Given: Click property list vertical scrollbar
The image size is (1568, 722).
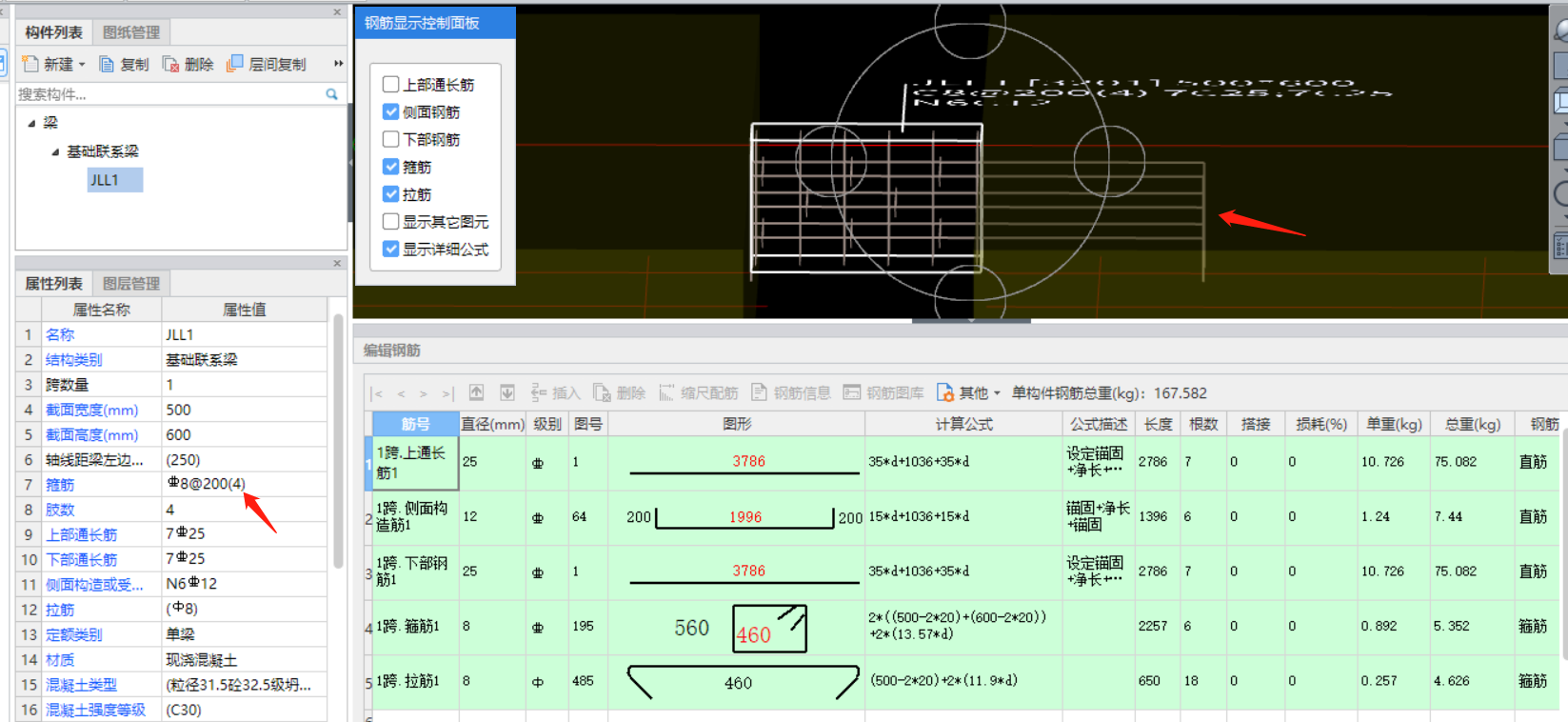Looking at the screenshot, I should coord(338,443).
